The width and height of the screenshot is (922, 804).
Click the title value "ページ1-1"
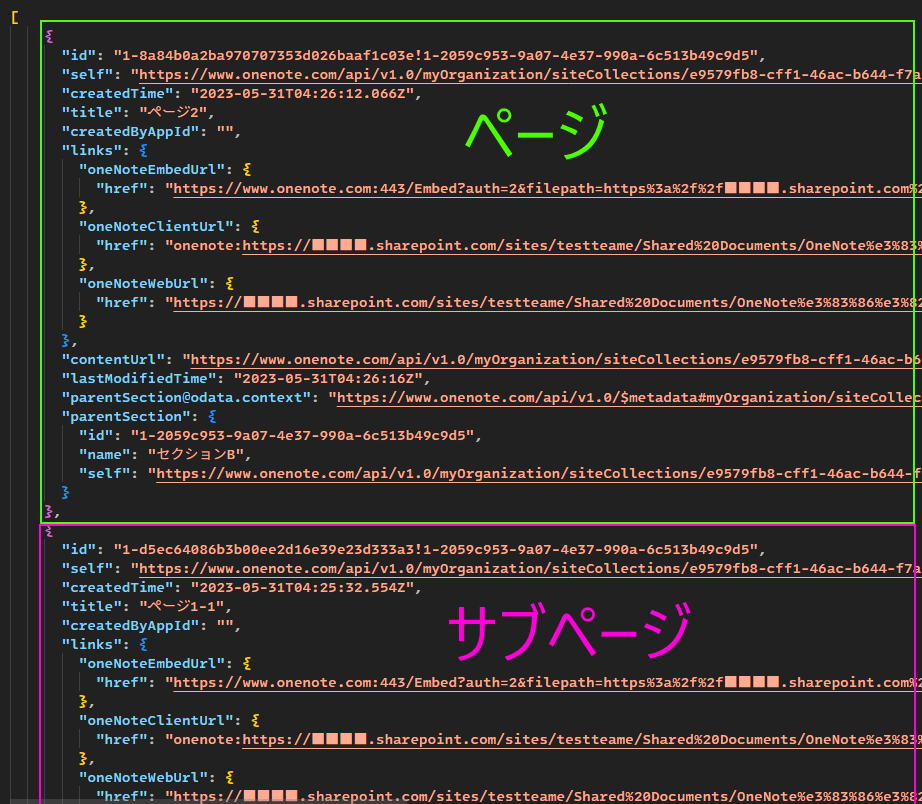pos(182,606)
